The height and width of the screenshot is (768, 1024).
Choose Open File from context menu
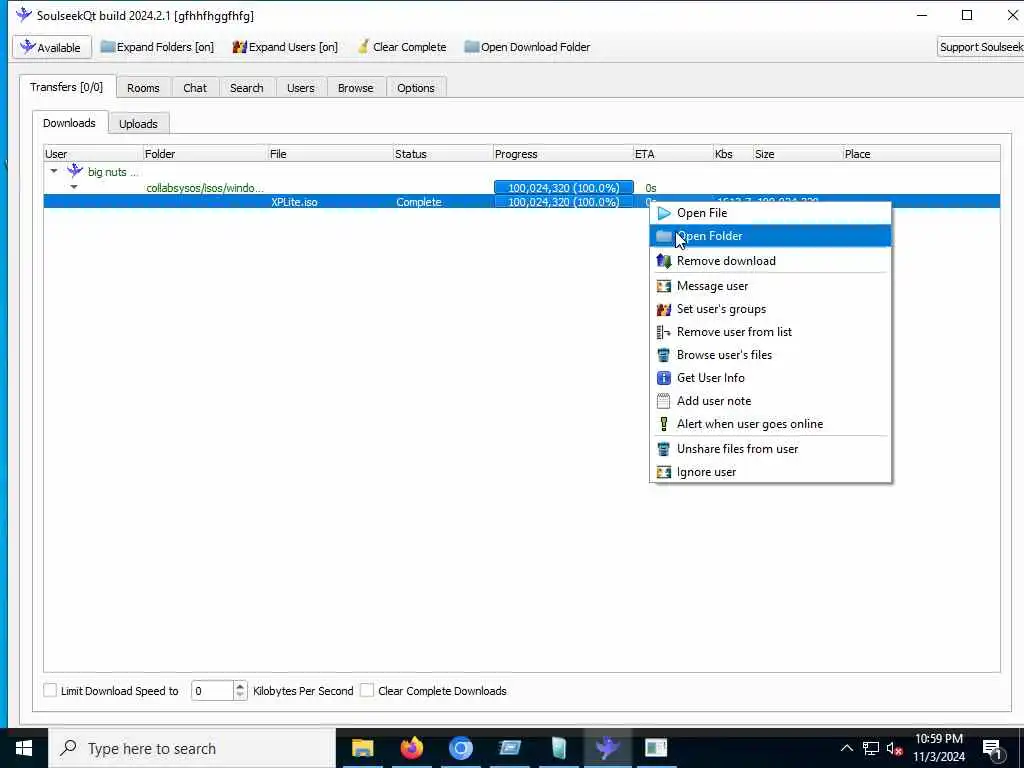coord(771,213)
